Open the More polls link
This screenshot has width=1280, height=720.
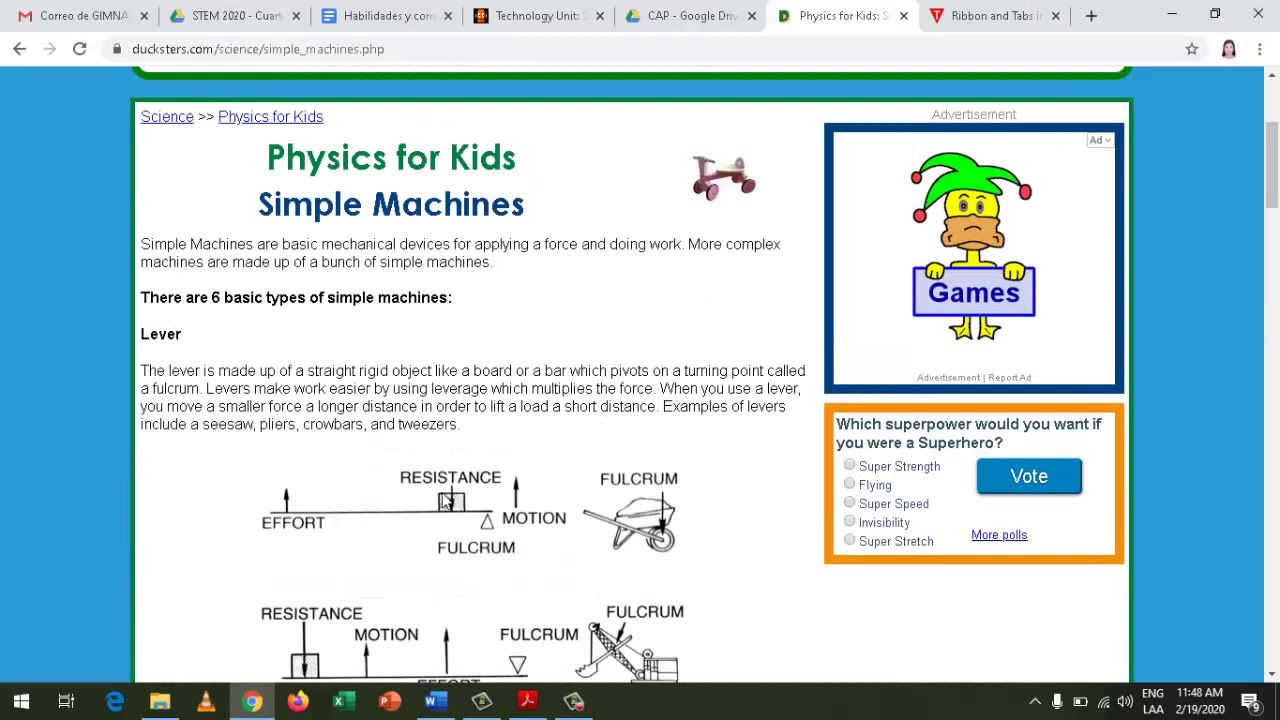[x=999, y=535]
